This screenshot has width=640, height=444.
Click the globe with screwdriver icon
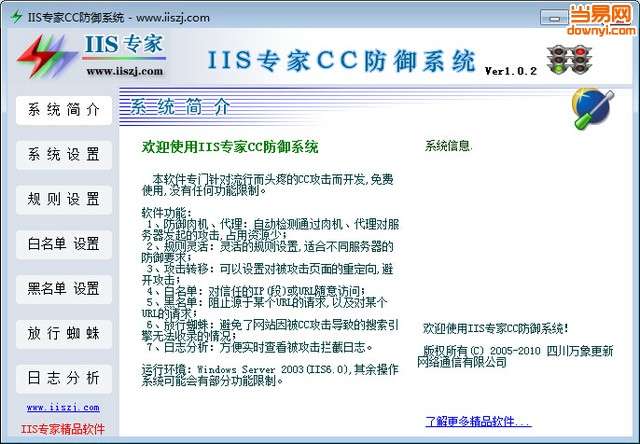click(593, 108)
